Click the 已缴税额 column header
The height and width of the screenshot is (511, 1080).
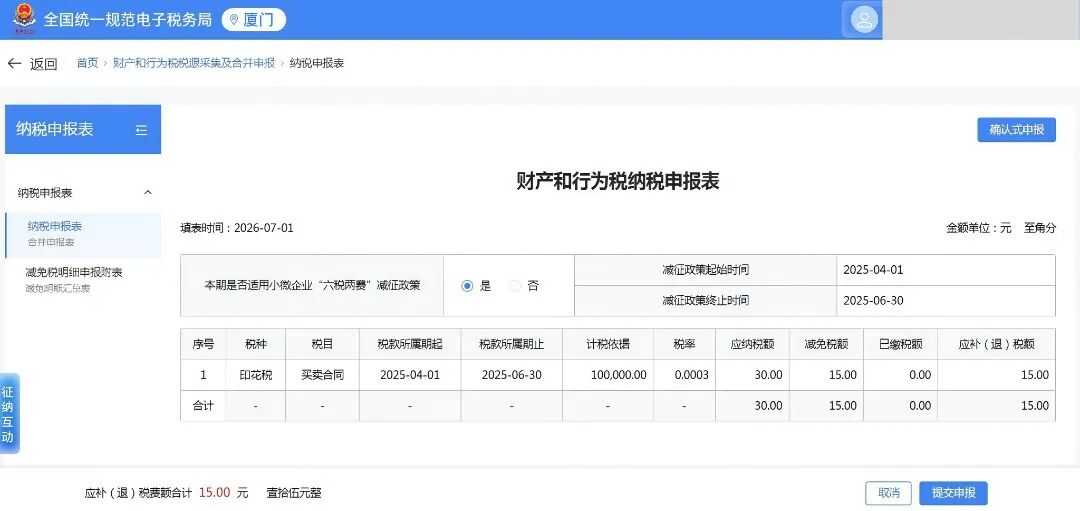[900, 344]
